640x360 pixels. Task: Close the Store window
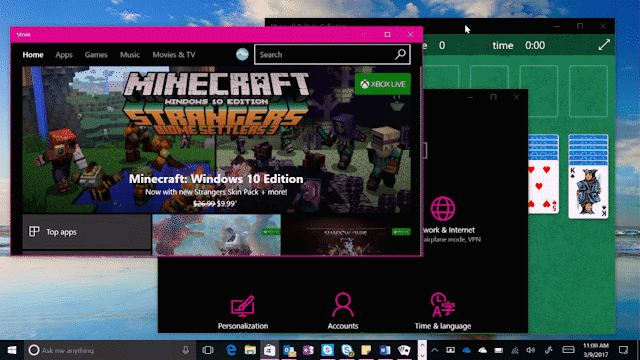click(411, 34)
